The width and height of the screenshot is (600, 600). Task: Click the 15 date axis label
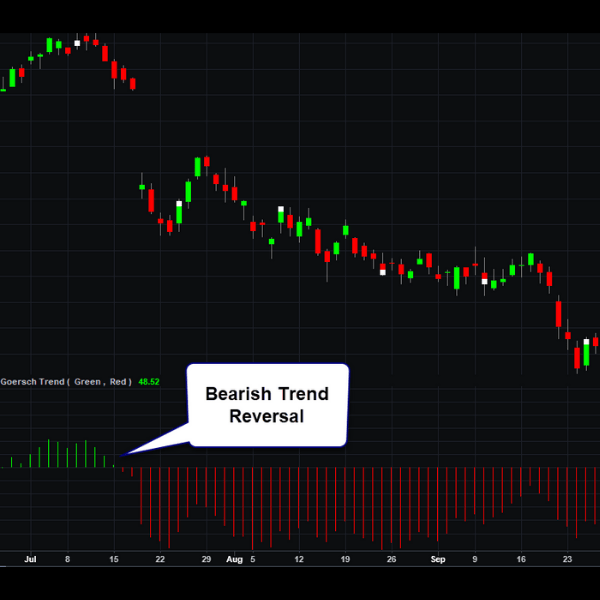coord(114,559)
